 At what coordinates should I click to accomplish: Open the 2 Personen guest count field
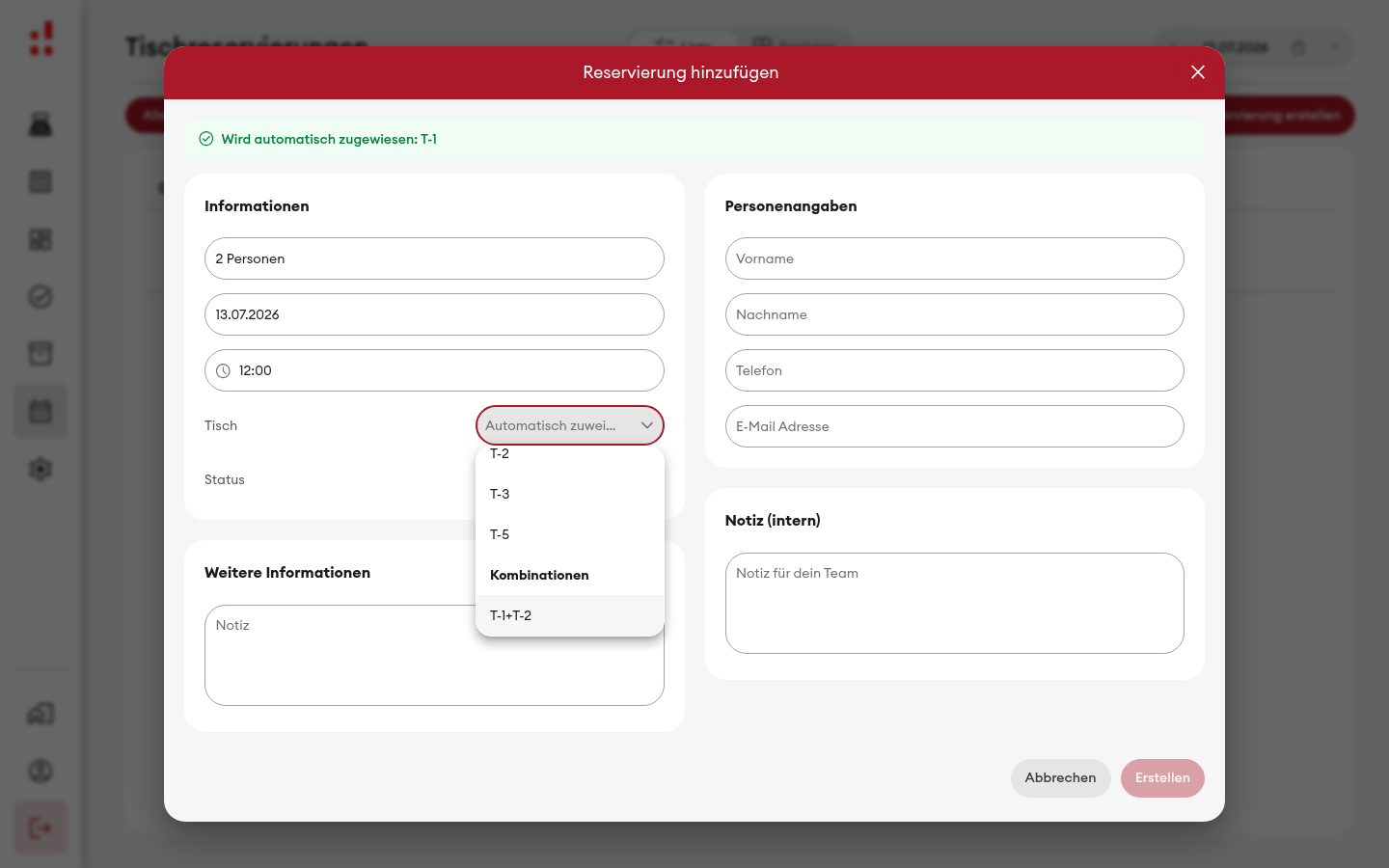(434, 258)
